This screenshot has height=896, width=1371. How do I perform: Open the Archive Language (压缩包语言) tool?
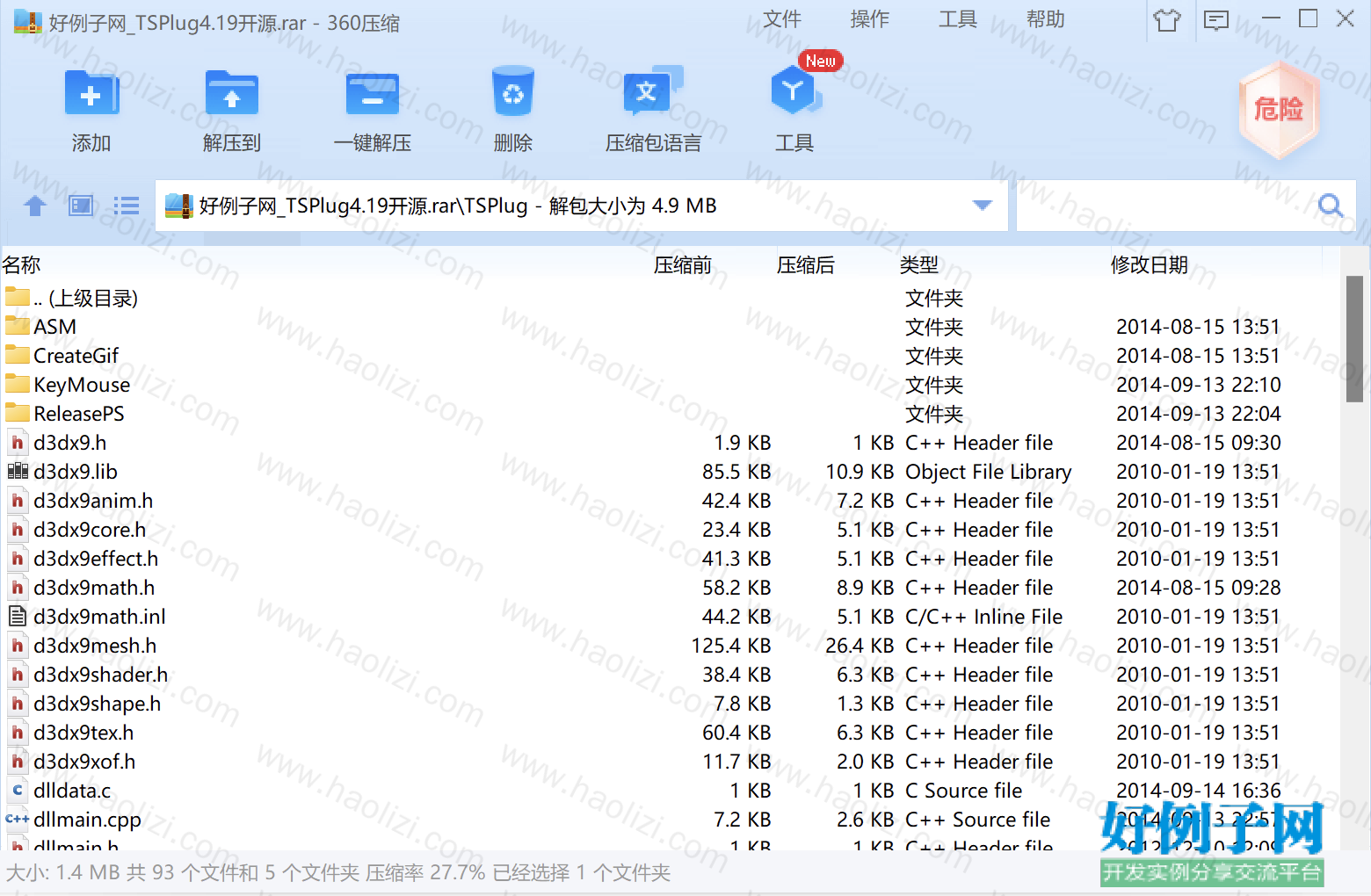(653, 91)
